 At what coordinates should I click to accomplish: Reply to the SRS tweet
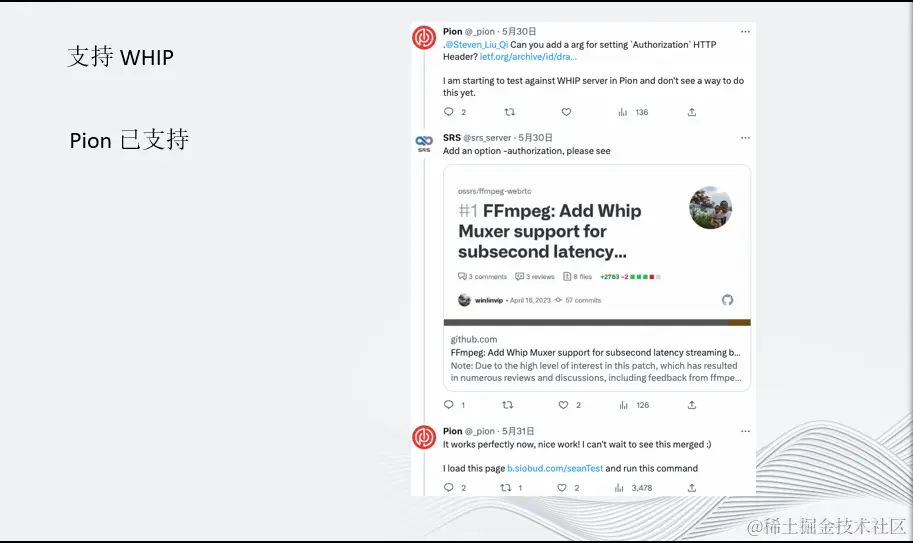click(448, 405)
